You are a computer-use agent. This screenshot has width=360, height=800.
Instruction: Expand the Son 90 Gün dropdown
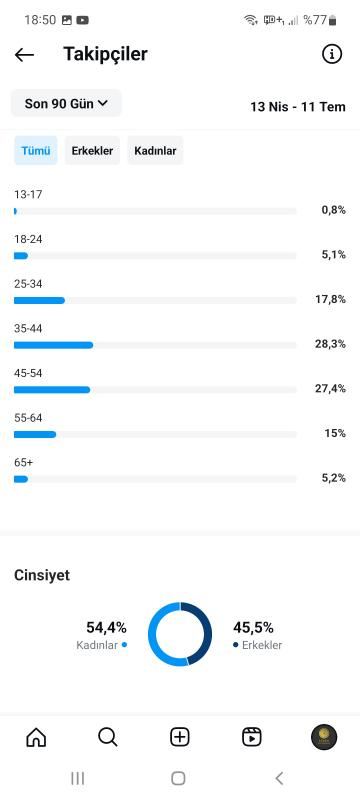pyautogui.click(x=66, y=104)
